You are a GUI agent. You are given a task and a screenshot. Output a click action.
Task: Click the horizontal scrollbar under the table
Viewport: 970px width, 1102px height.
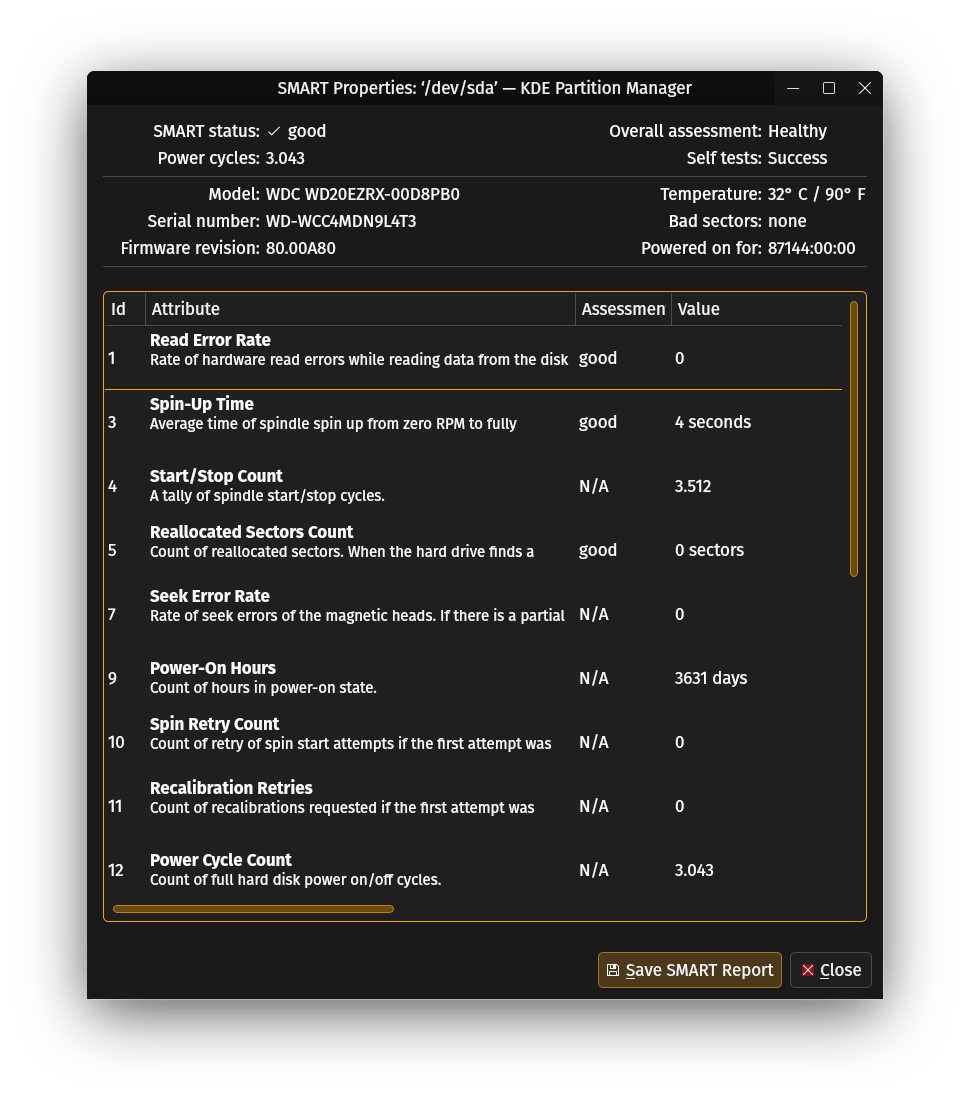253,909
